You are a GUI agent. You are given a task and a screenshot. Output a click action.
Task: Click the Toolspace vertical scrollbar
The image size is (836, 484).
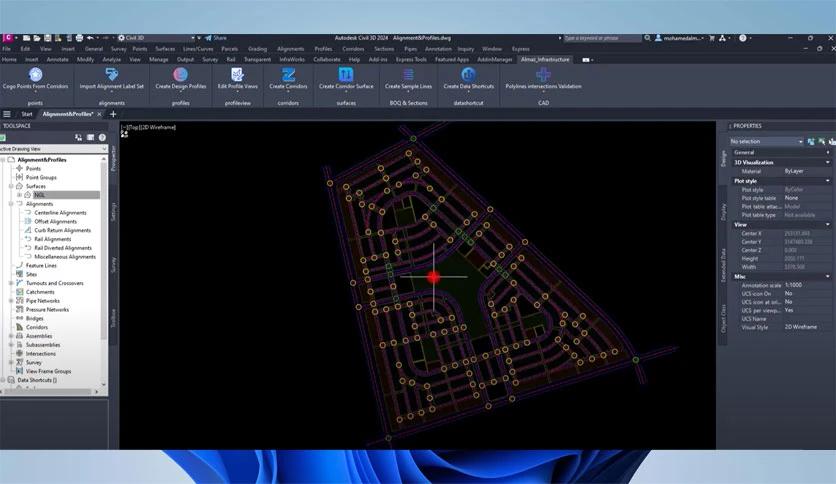click(x=104, y=272)
